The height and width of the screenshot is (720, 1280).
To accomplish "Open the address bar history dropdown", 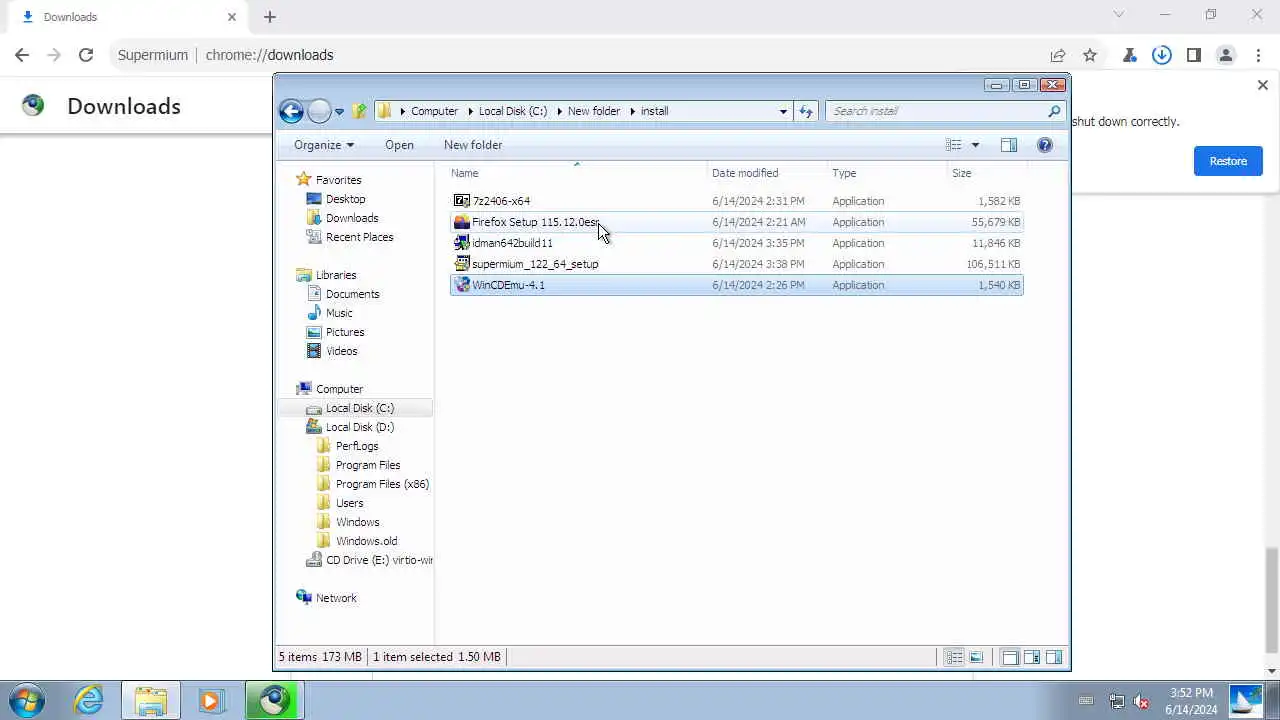I will 783,111.
